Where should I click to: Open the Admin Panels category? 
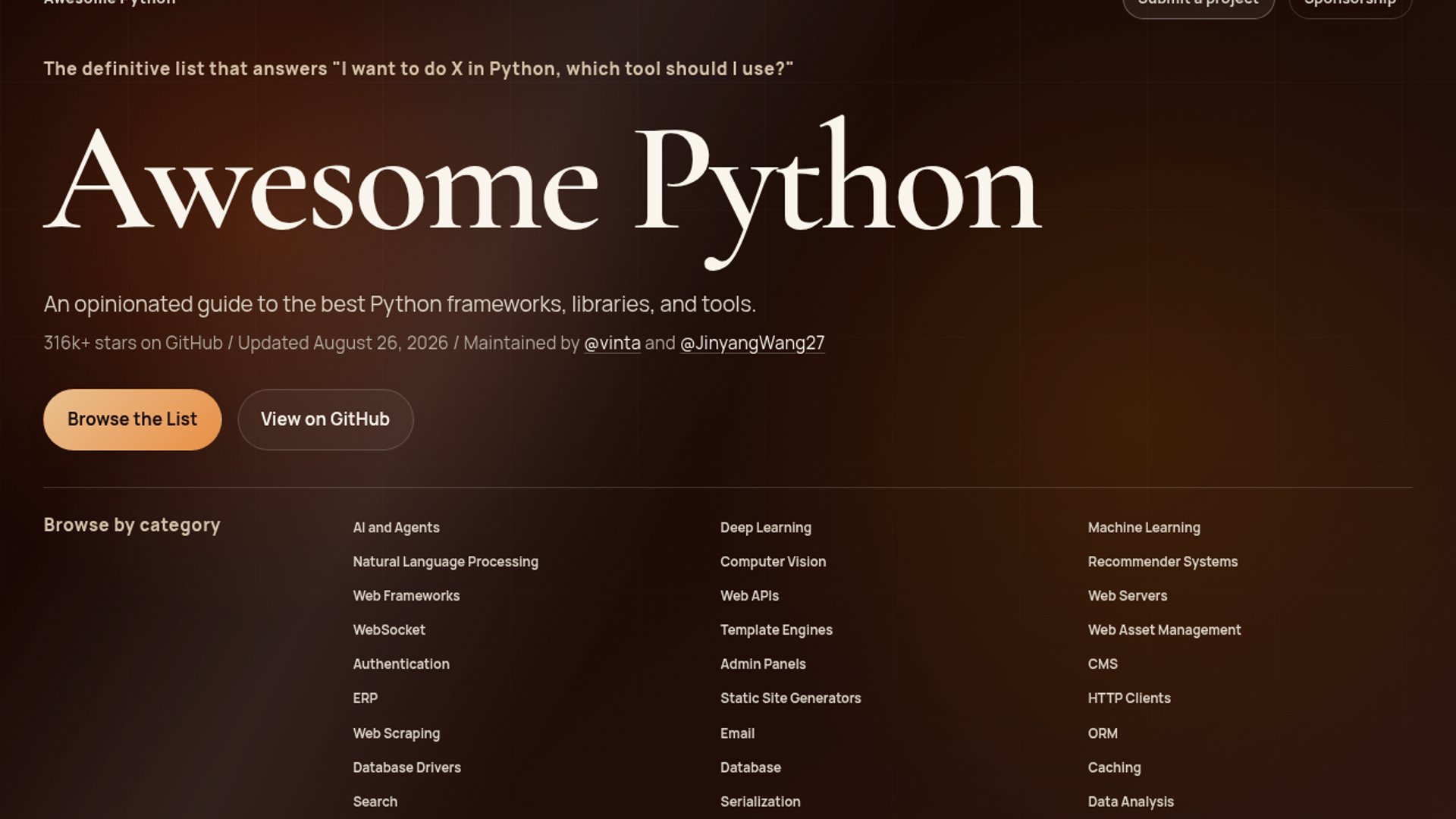(x=763, y=664)
